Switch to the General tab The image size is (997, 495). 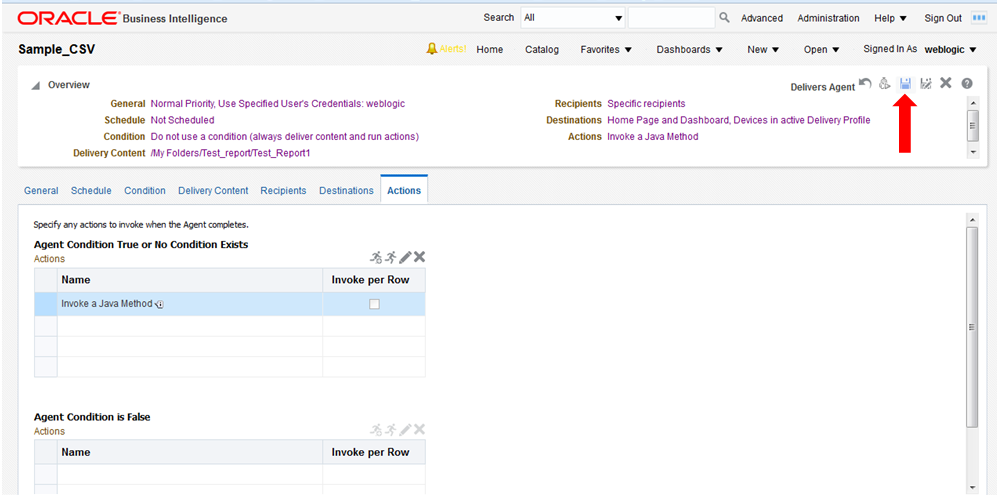41,190
